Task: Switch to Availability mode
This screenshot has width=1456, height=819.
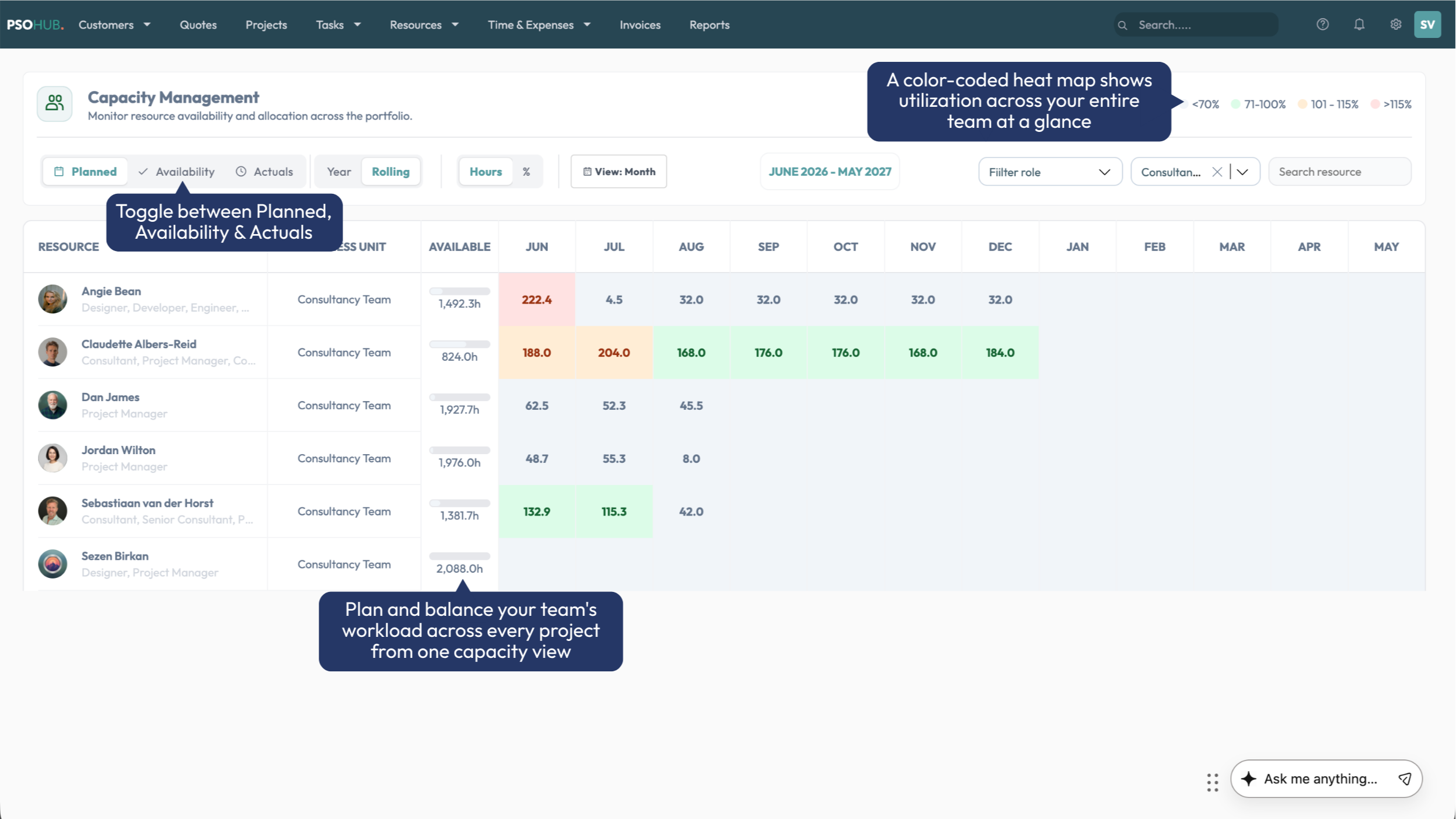Action: point(176,172)
